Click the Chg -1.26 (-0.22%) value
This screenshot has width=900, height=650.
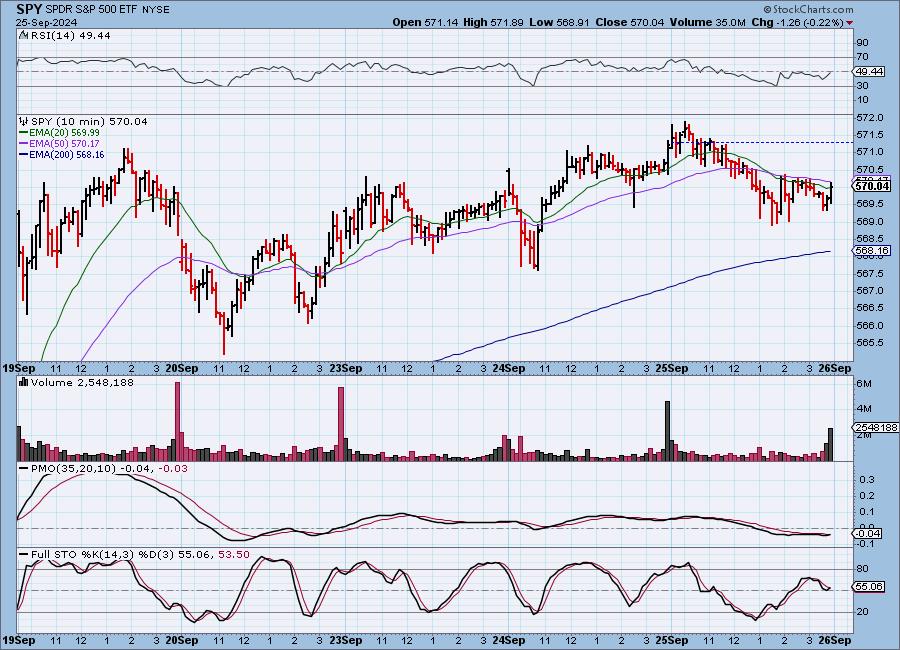tap(797, 22)
